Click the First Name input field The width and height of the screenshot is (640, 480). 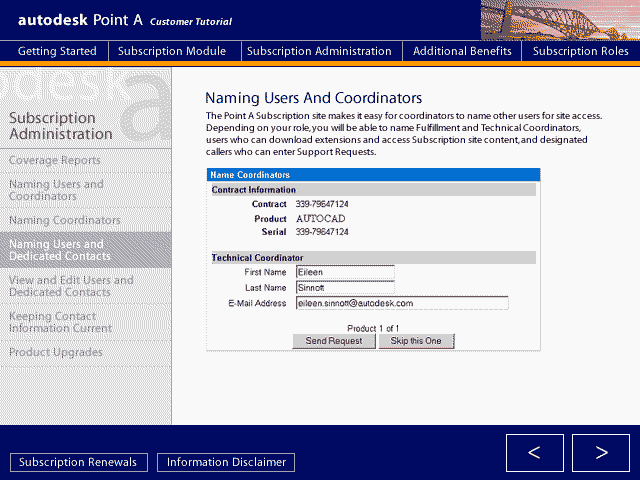click(345, 272)
